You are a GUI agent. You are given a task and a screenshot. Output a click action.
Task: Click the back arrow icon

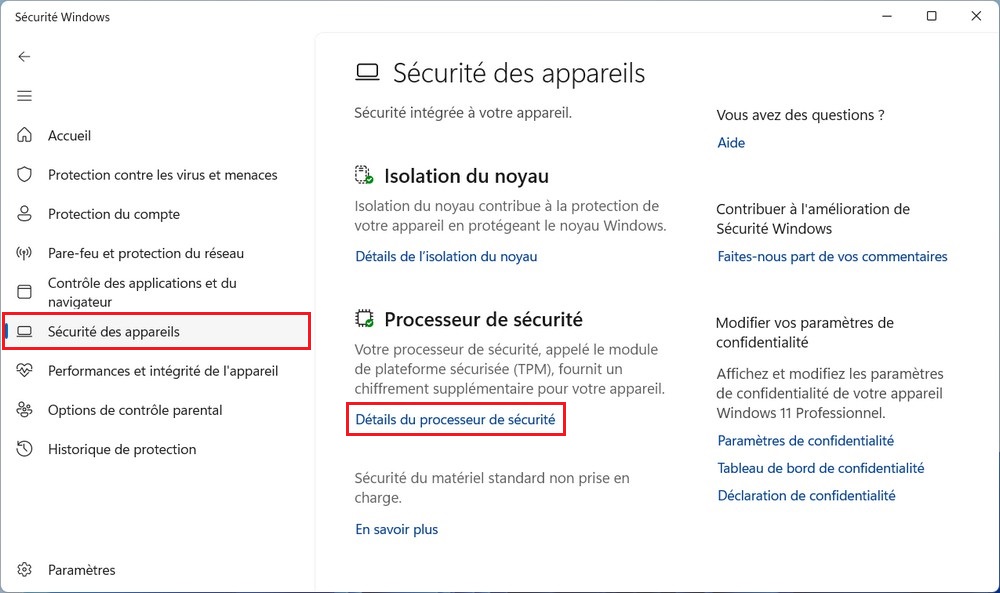pyautogui.click(x=25, y=57)
